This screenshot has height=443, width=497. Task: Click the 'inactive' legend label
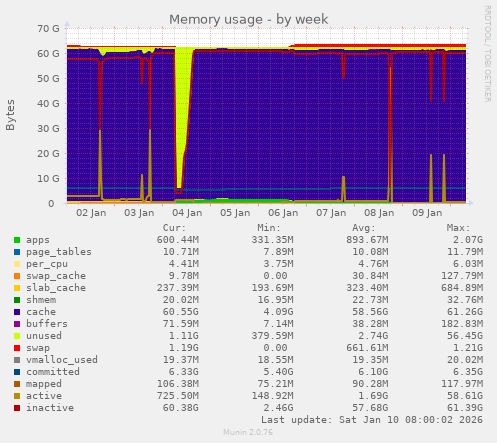coord(50,408)
